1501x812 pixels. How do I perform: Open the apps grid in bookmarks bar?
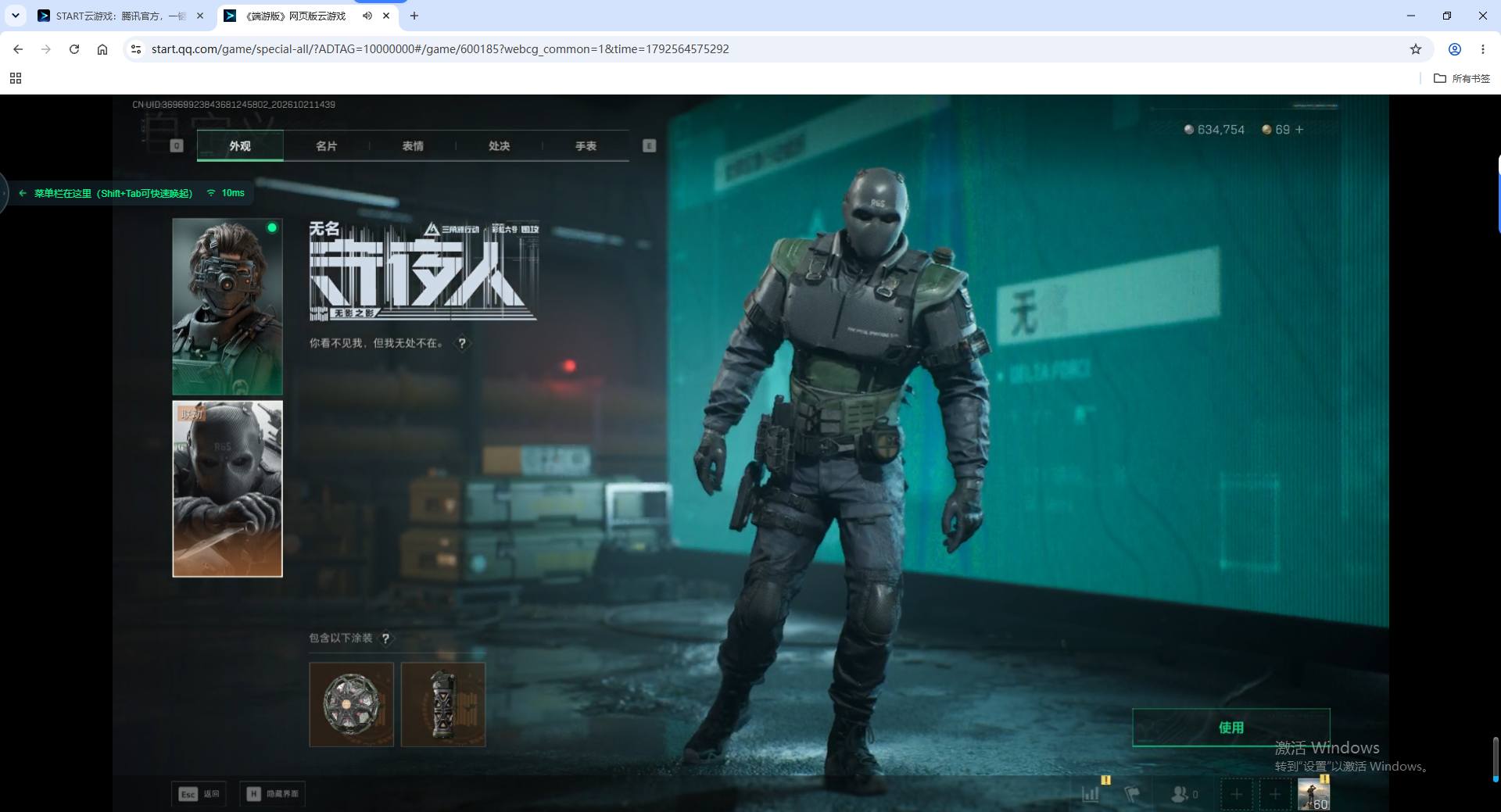[16, 78]
